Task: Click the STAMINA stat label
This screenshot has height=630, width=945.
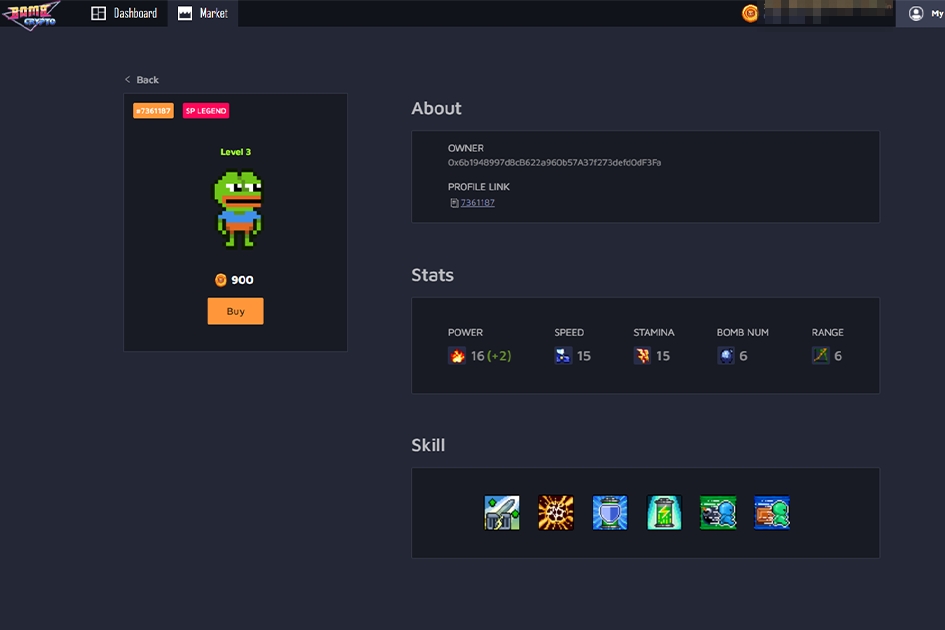Action: click(654, 333)
